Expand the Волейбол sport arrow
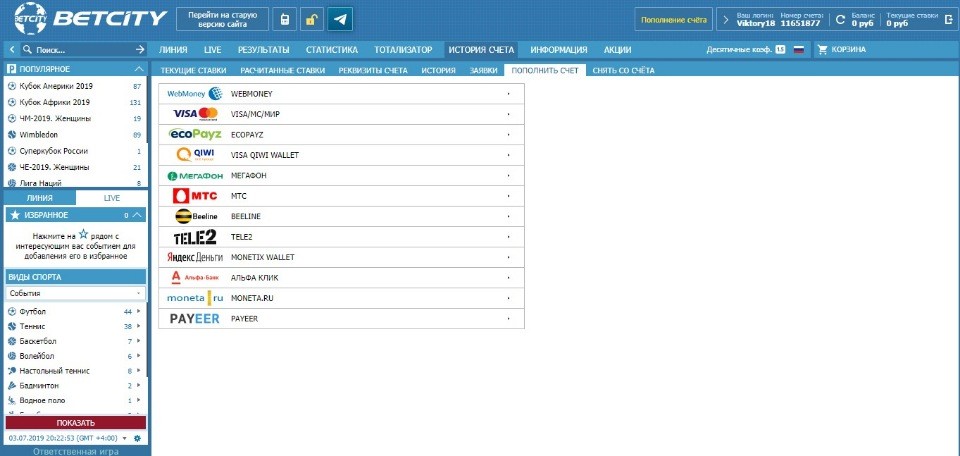This screenshot has height=456, width=960. (139, 356)
